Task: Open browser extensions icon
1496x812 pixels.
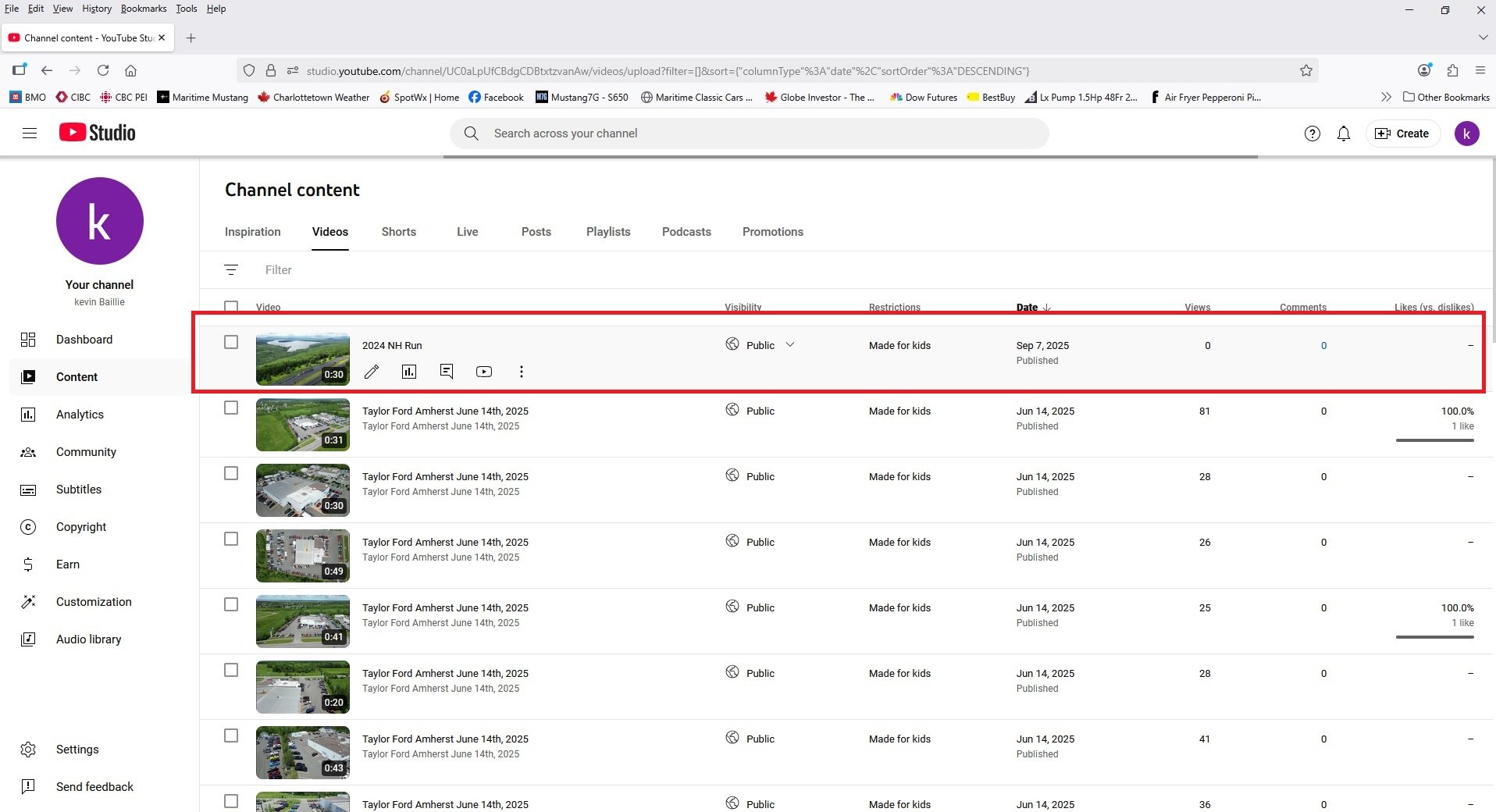Action: pos(1452,70)
